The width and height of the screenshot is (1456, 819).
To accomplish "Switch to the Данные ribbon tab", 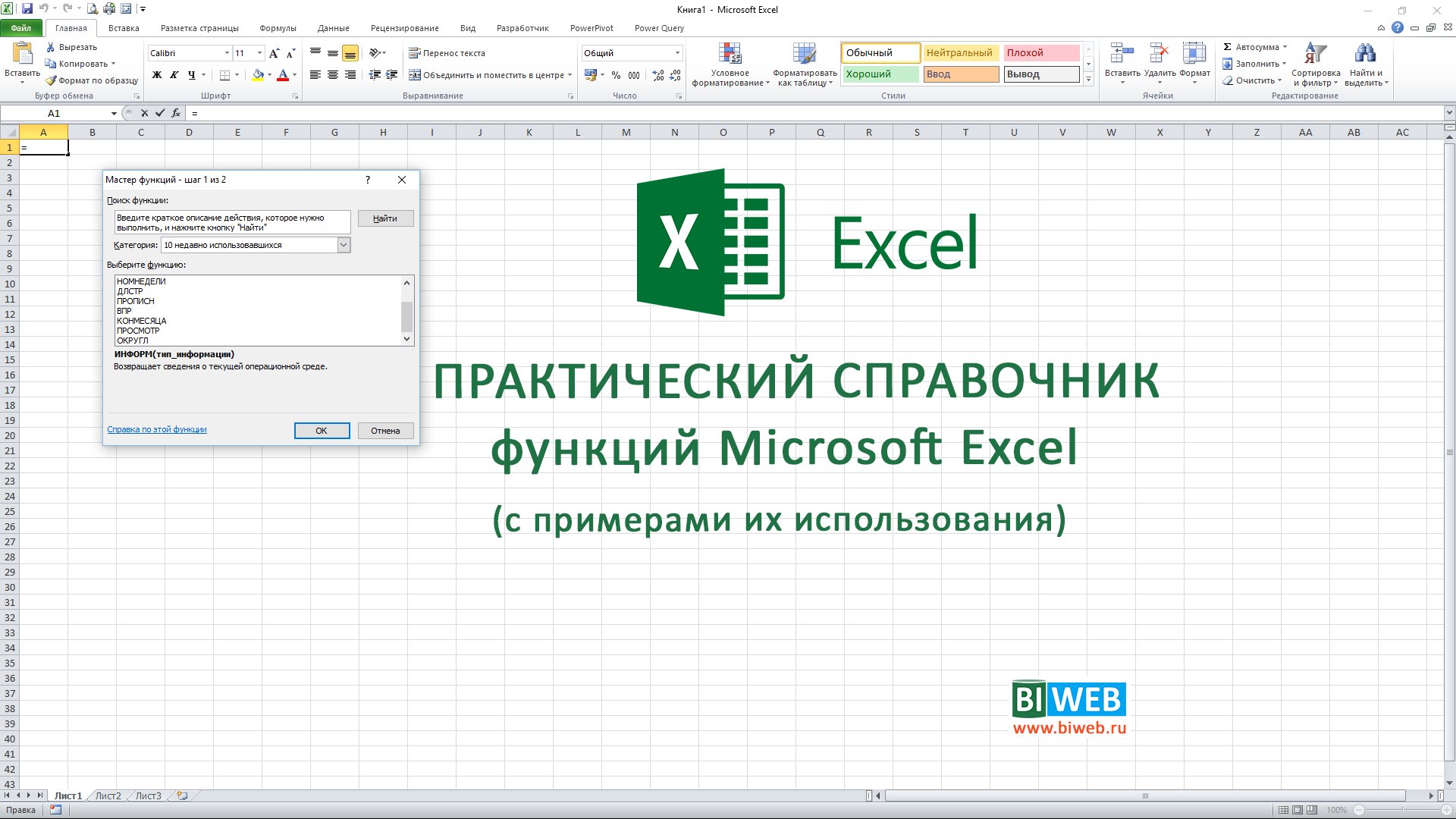I will 333,28.
